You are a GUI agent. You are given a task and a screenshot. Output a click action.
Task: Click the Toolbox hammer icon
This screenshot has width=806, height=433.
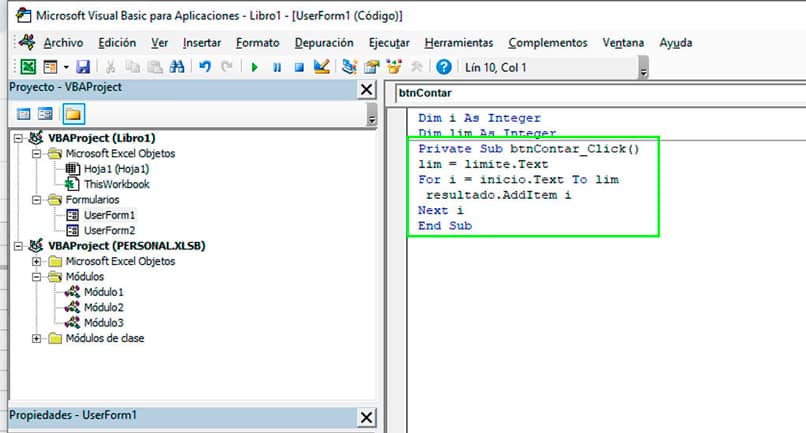pos(416,67)
